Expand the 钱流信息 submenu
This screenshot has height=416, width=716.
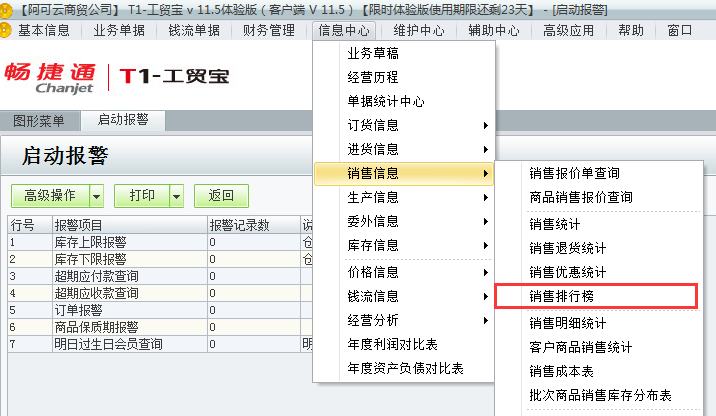pos(404,296)
